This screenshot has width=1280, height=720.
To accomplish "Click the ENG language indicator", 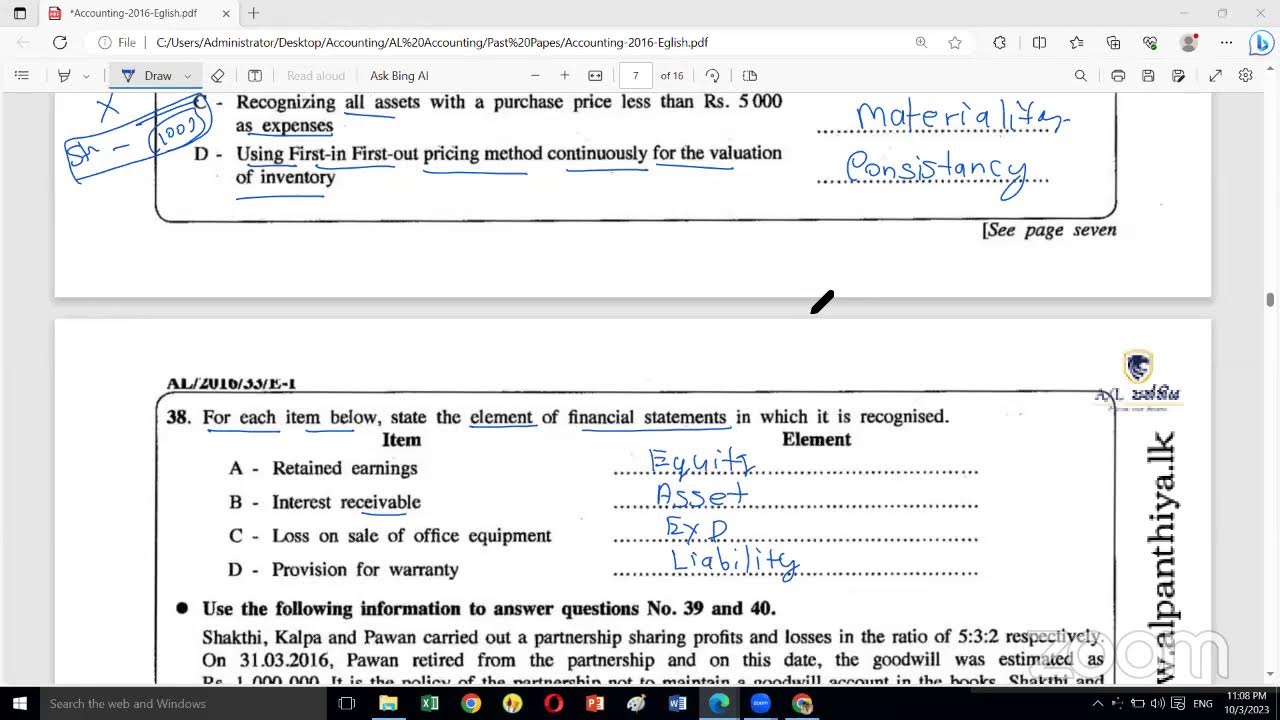I will (x=1203, y=704).
